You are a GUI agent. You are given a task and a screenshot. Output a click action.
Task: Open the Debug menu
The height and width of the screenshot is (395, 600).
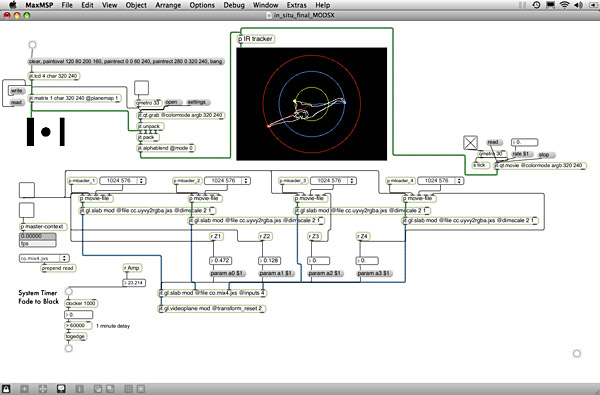(234, 5)
